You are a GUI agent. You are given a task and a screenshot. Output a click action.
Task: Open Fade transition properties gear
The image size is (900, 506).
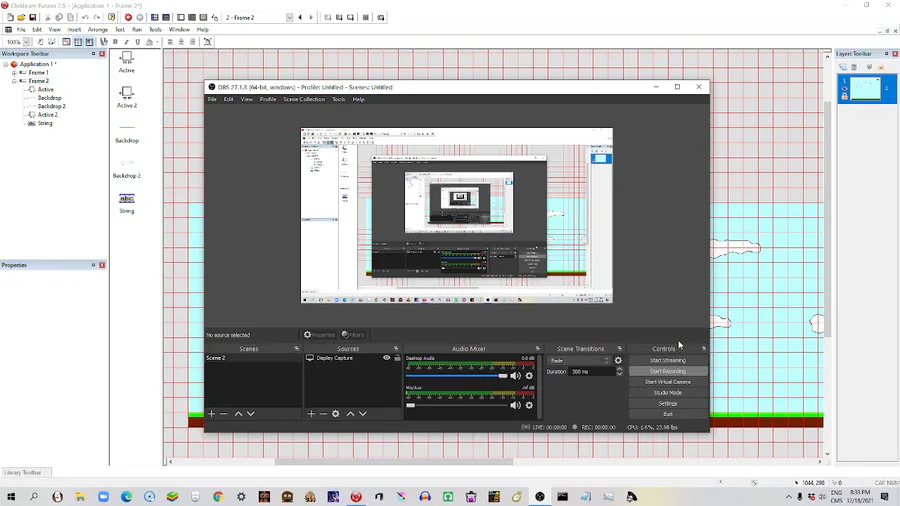click(618, 360)
